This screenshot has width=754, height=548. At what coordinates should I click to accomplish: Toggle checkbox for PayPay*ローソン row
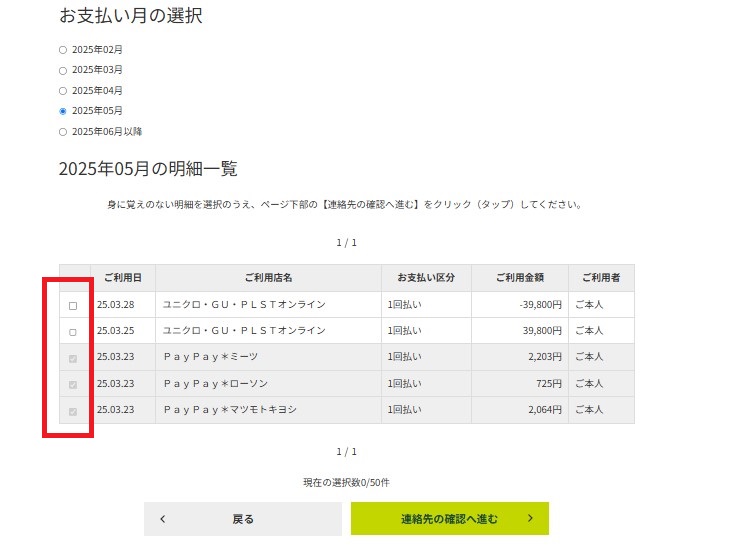pos(73,385)
